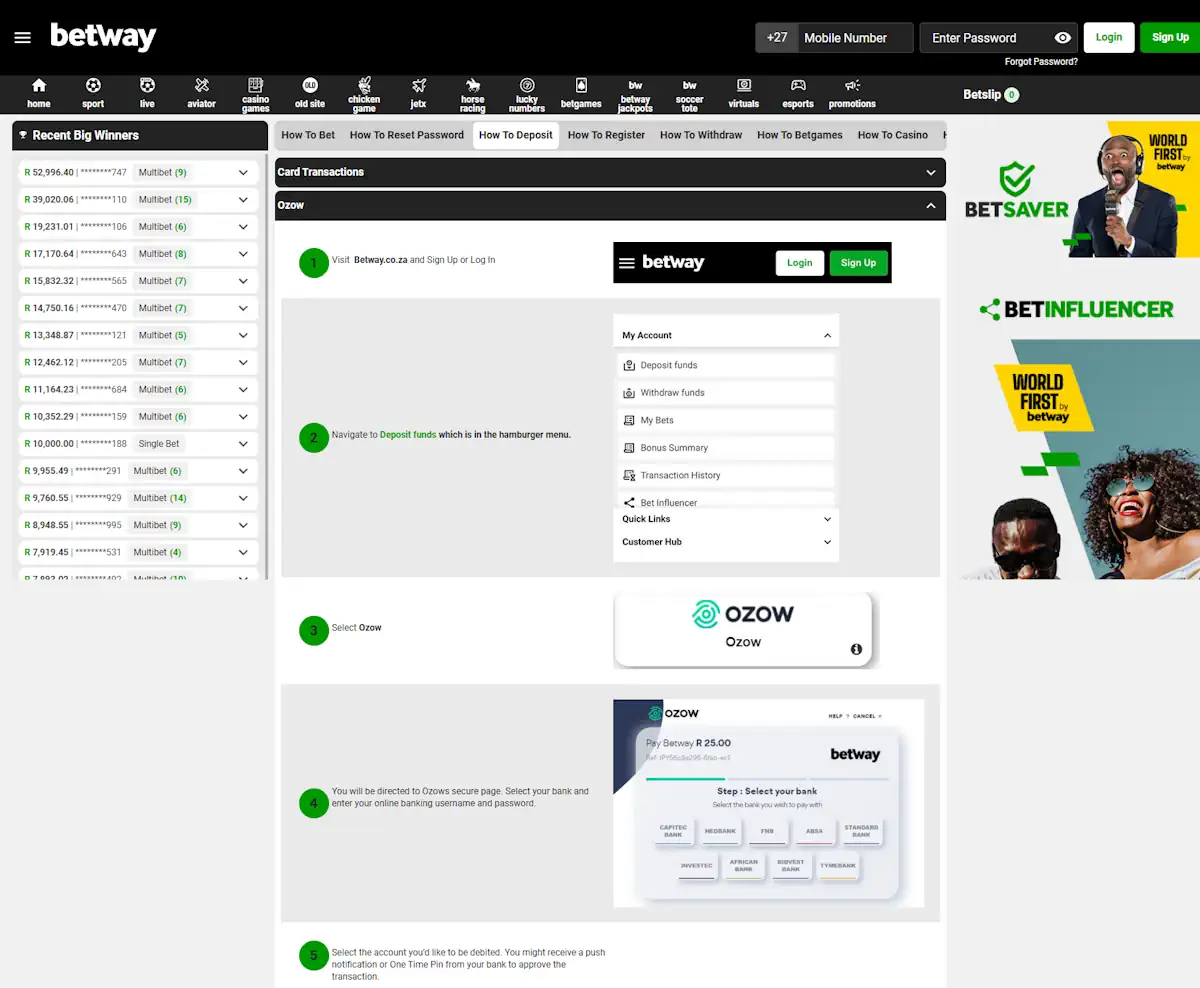Open the Aviator game section
1200x988 pixels.
pos(201,94)
